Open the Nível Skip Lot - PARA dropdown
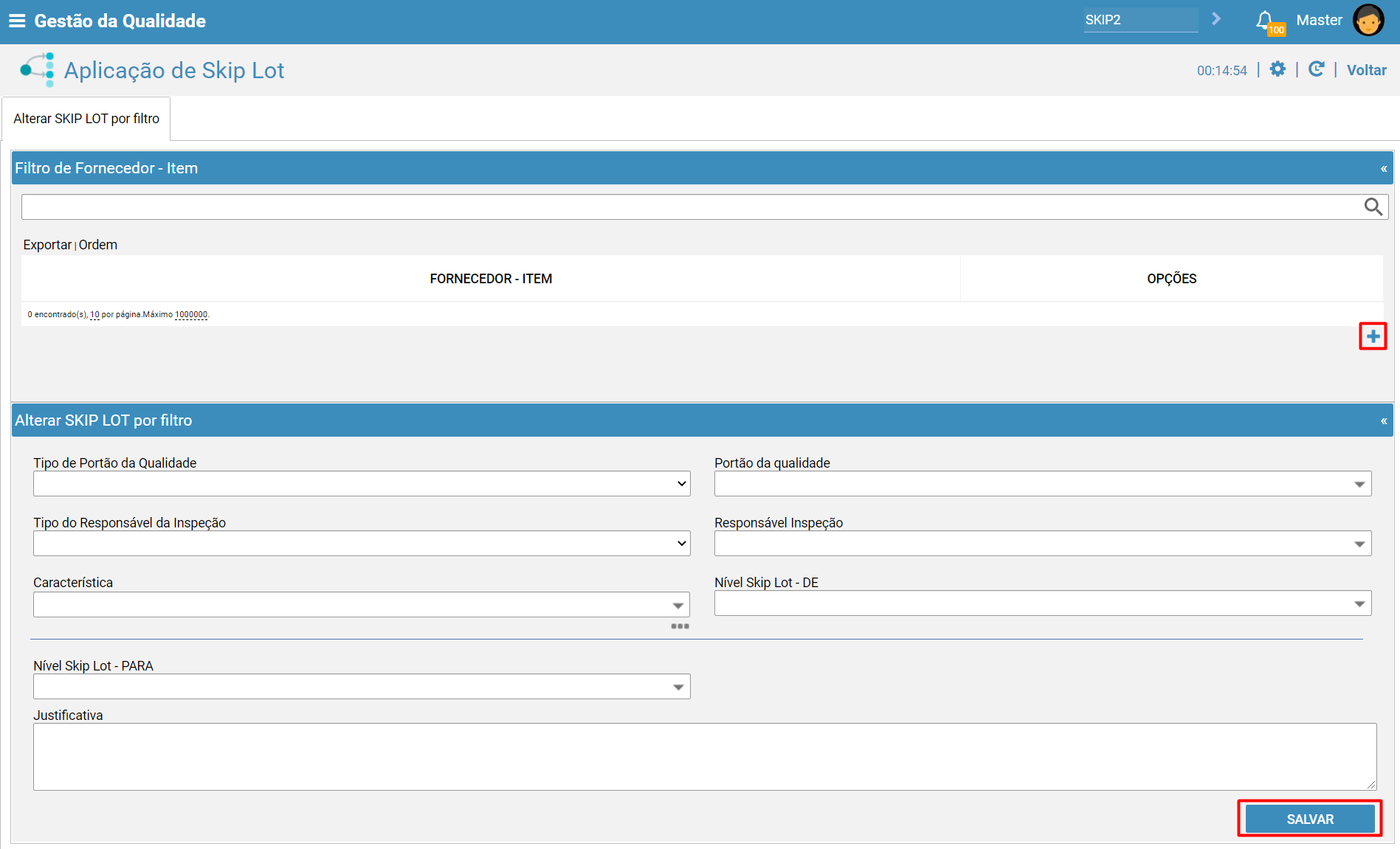Screen dimensions: 1400x849 (362, 687)
